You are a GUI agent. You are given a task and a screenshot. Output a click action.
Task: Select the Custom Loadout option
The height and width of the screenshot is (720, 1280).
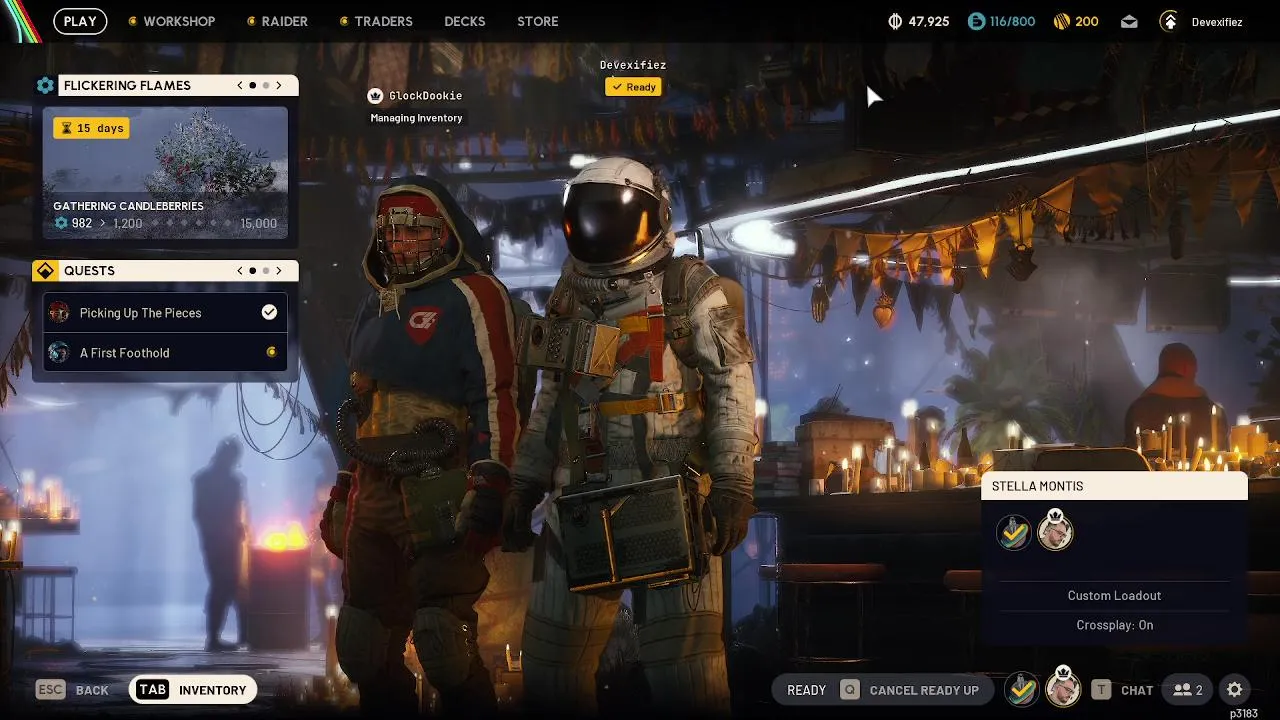[1114, 596]
